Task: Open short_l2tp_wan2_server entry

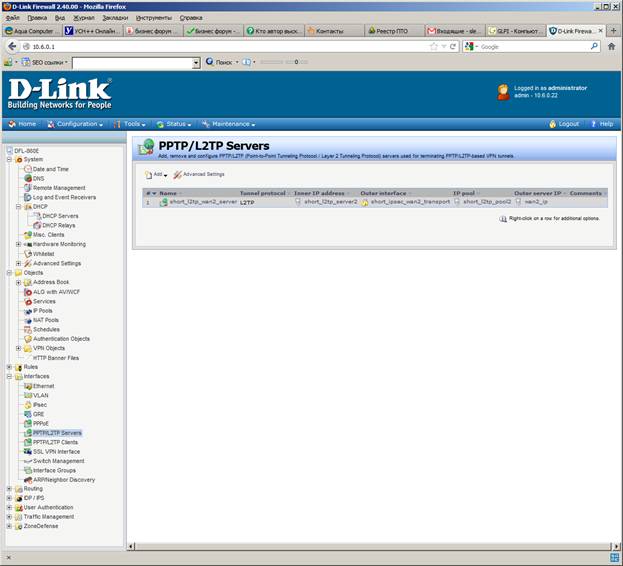Action: tap(203, 202)
